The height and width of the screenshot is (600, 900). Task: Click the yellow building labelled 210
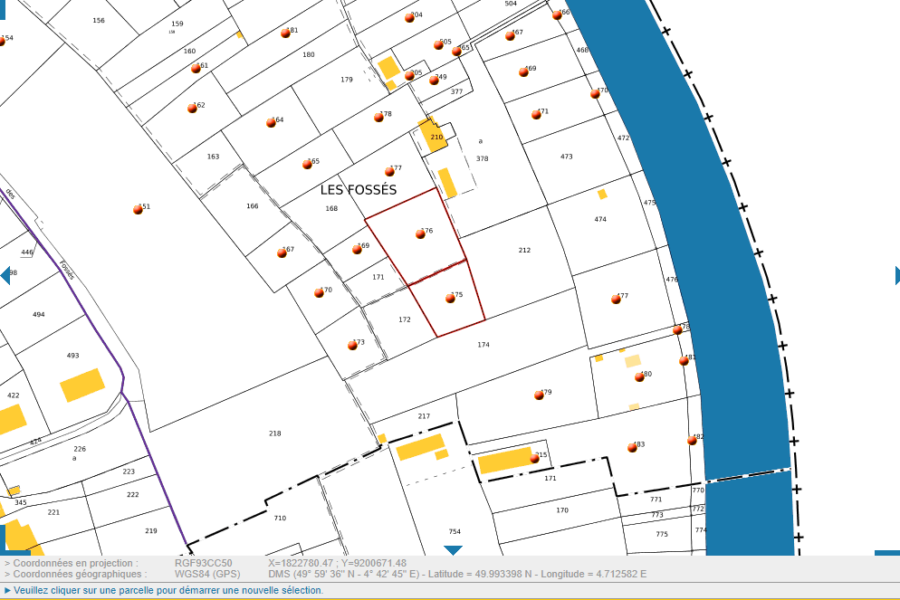pyautogui.click(x=433, y=136)
